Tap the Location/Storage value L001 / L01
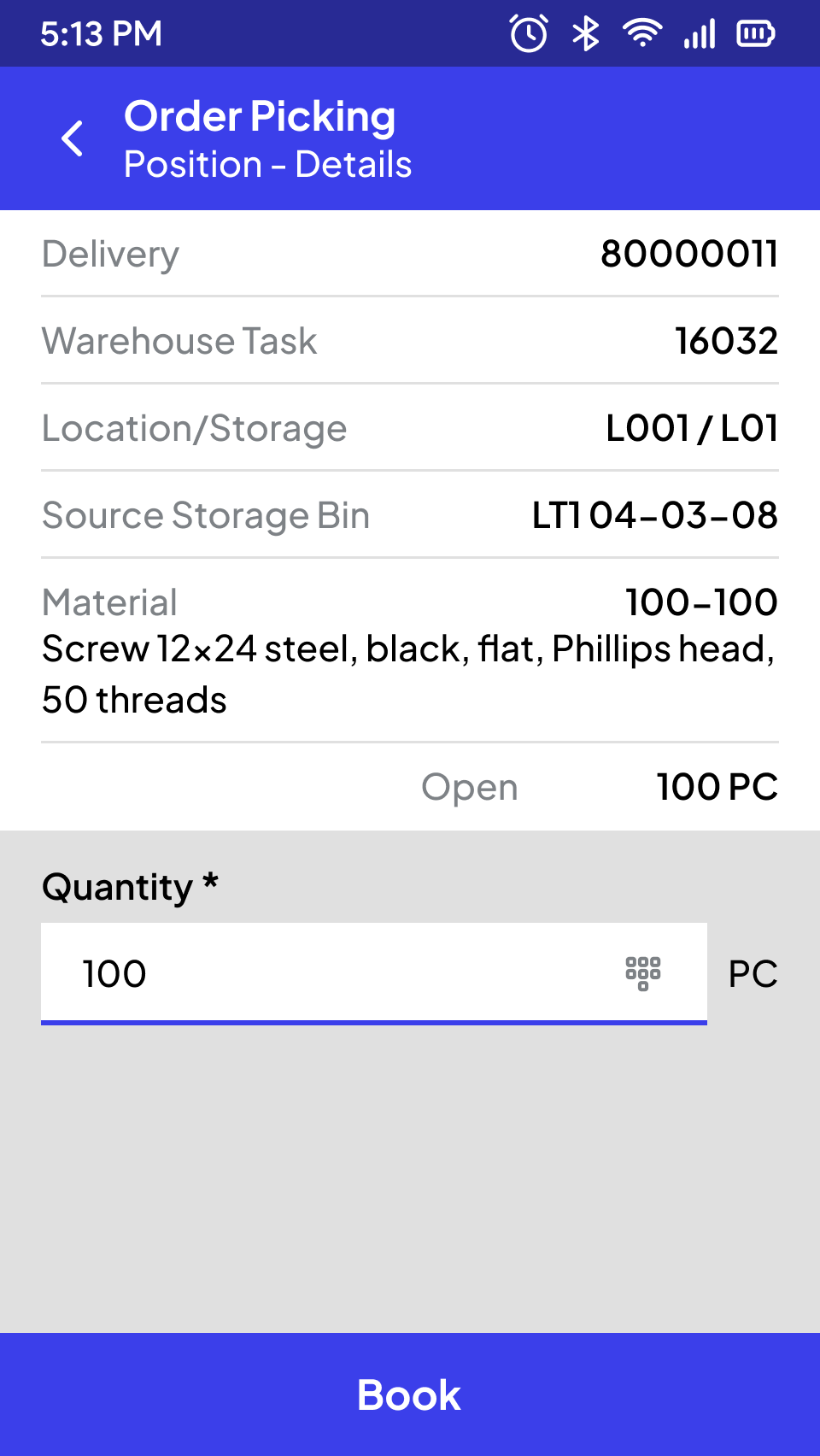820x1456 pixels. coord(691,428)
